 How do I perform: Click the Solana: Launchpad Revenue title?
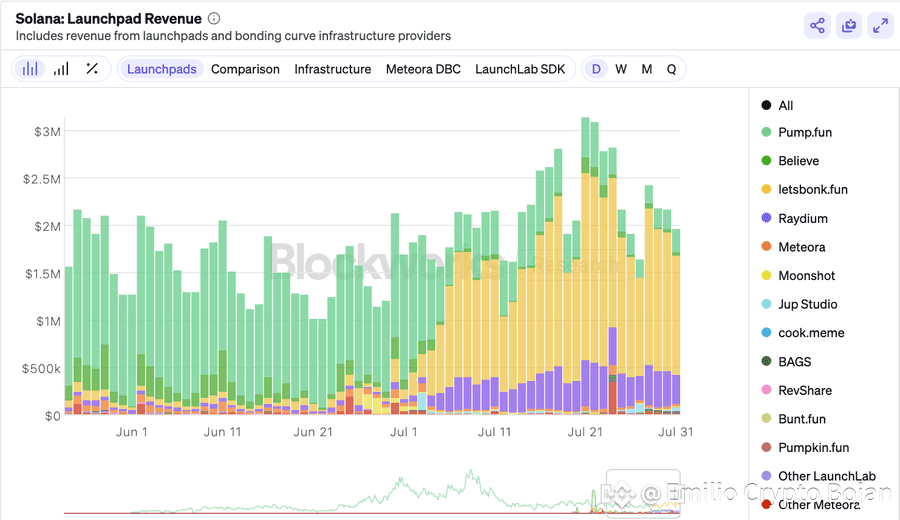(x=108, y=18)
